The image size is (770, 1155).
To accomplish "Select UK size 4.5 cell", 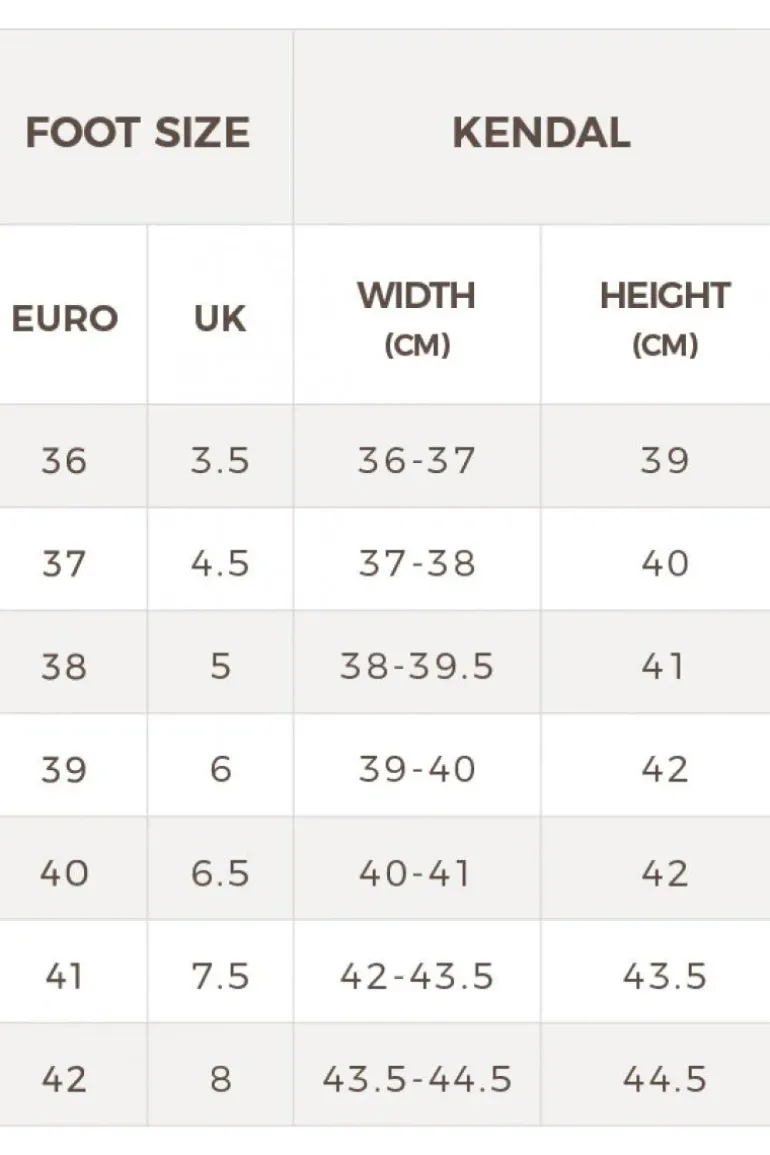I will [x=220, y=564].
